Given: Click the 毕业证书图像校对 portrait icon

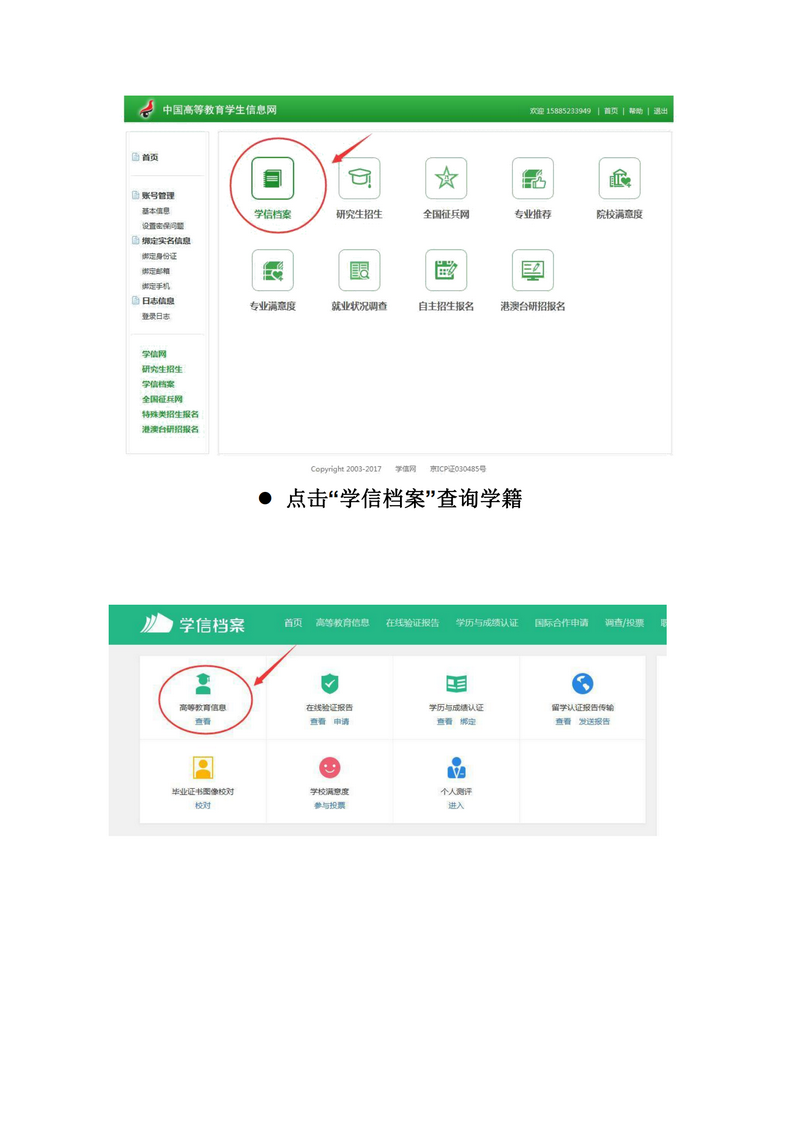Looking at the screenshot, I should point(203,767).
